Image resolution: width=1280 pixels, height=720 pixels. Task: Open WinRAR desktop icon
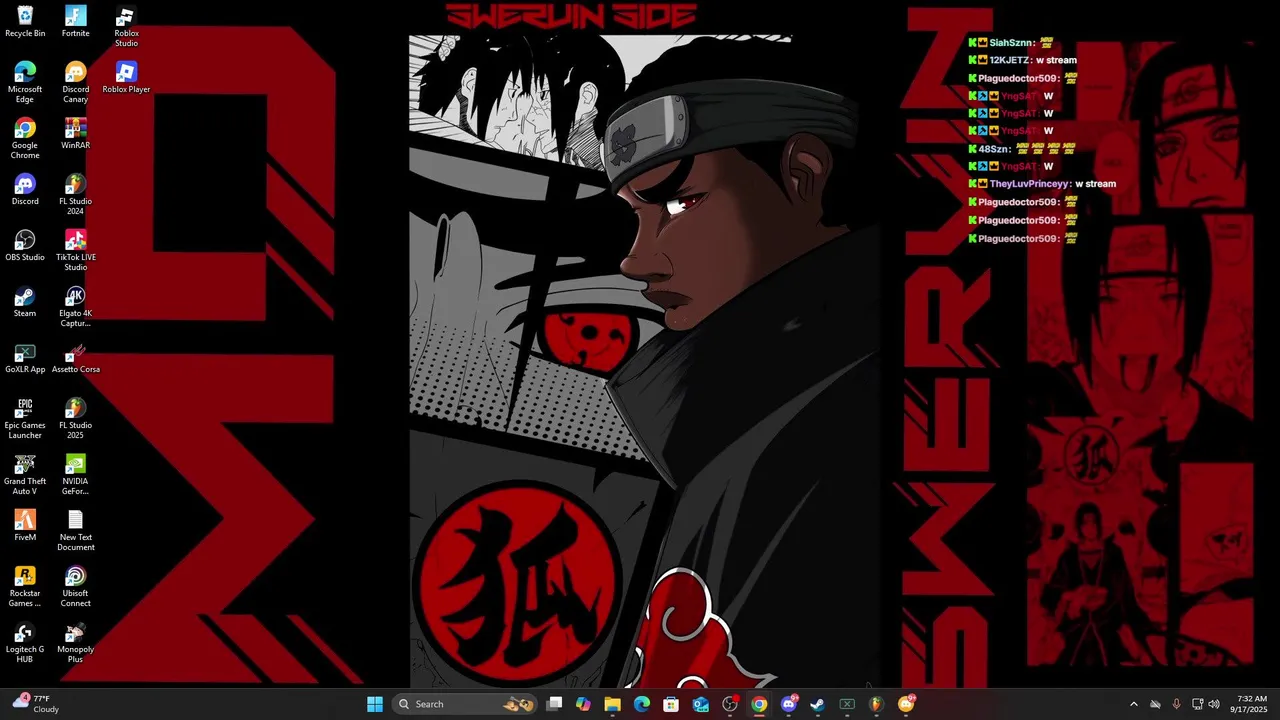click(75, 134)
